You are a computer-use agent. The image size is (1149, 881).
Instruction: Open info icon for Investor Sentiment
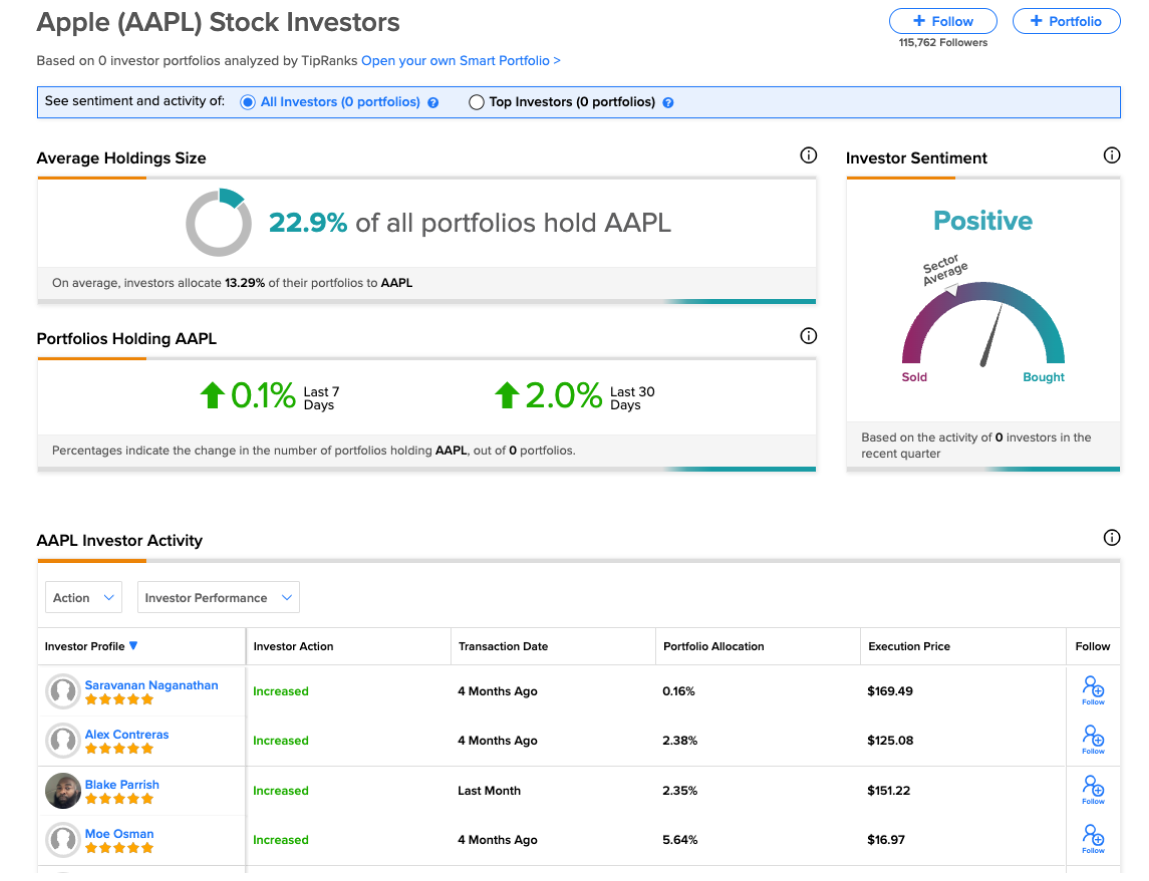(x=1112, y=155)
